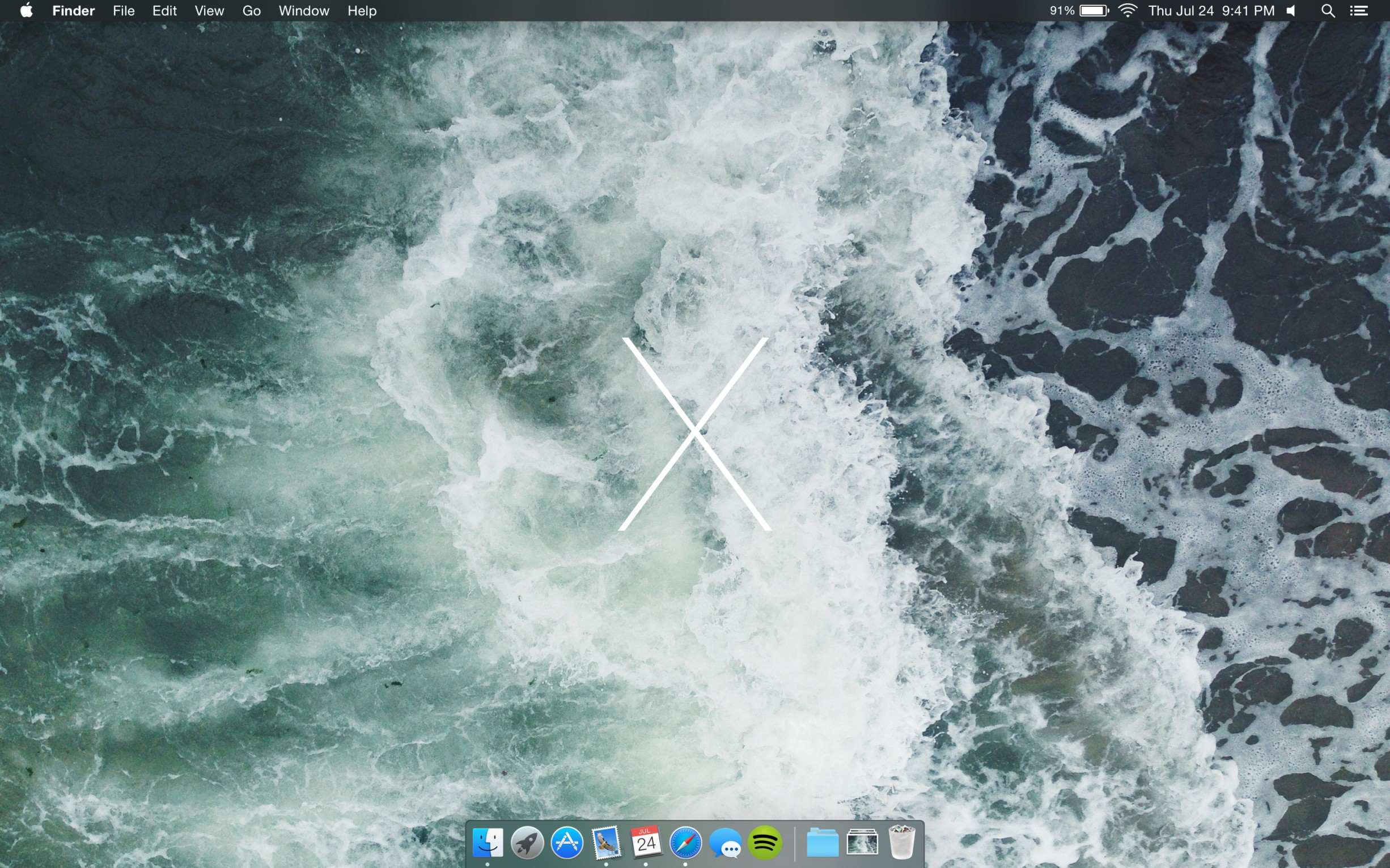The height and width of the screenshot is (868, 1390).
Task: Click the volume speaker icon
Action: click(x=1291, y=10)
